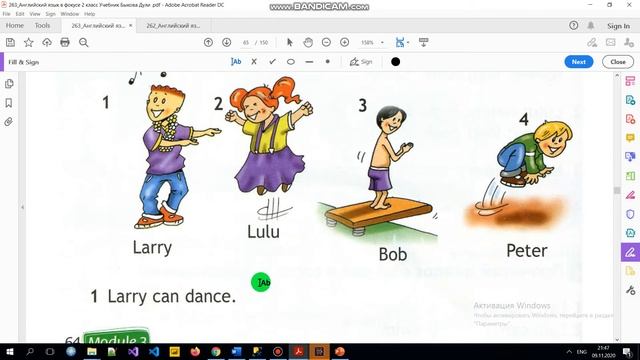This screenshot has height=360, width=640.
Task: Open the File menu
Action: point(7,14)
